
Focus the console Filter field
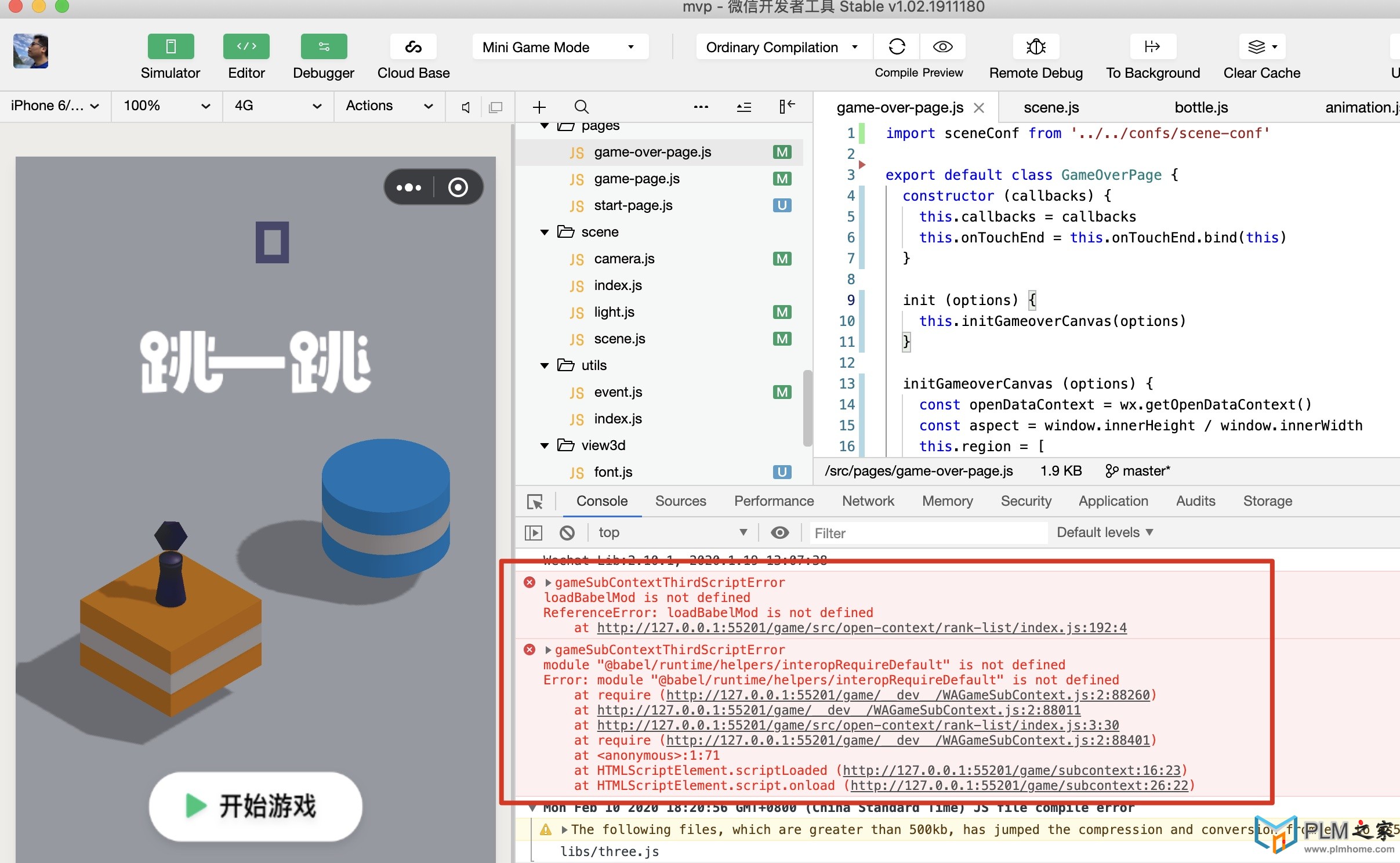point(928,533)
